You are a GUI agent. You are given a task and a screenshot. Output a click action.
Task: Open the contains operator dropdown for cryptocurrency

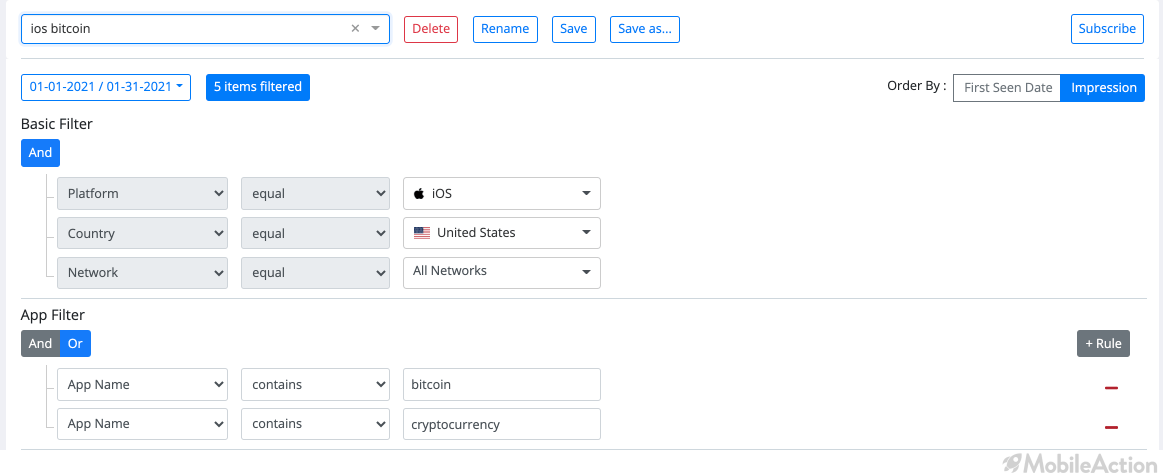[315, 424]
